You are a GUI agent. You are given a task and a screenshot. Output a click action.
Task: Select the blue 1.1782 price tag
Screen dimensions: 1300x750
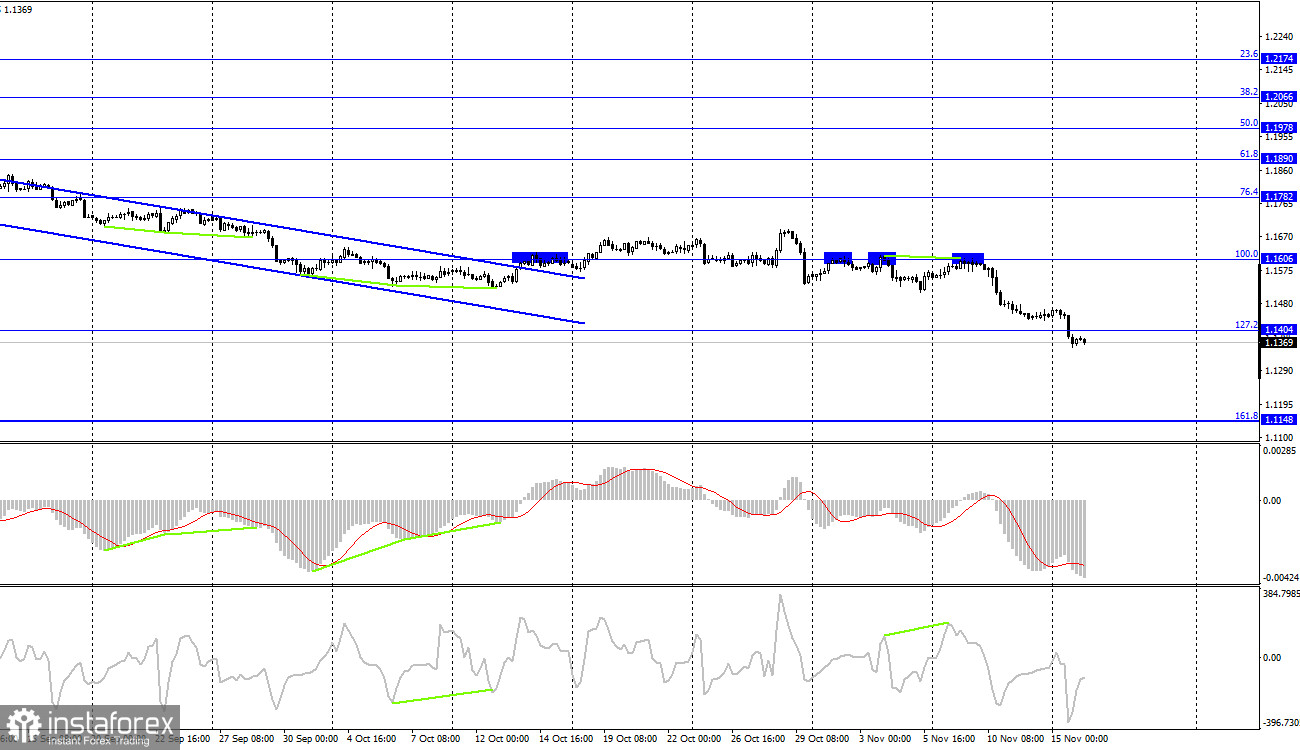[1280, 197]
